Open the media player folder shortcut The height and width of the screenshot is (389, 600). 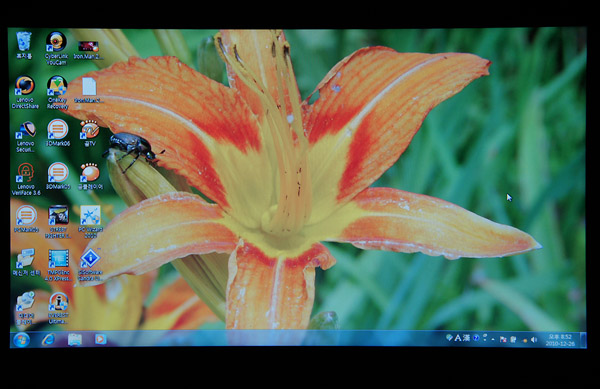[x=26, y=308]
